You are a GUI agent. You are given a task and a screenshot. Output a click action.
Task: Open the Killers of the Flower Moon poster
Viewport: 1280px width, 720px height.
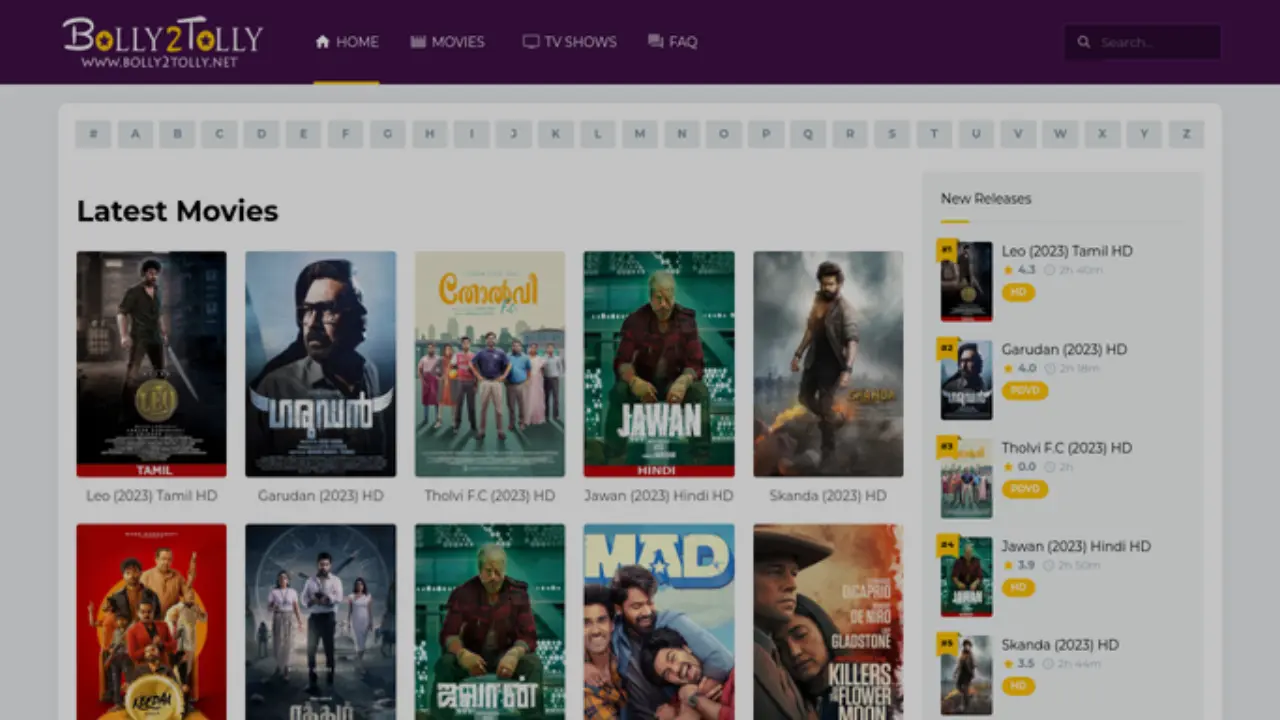(x=828, y=620)
